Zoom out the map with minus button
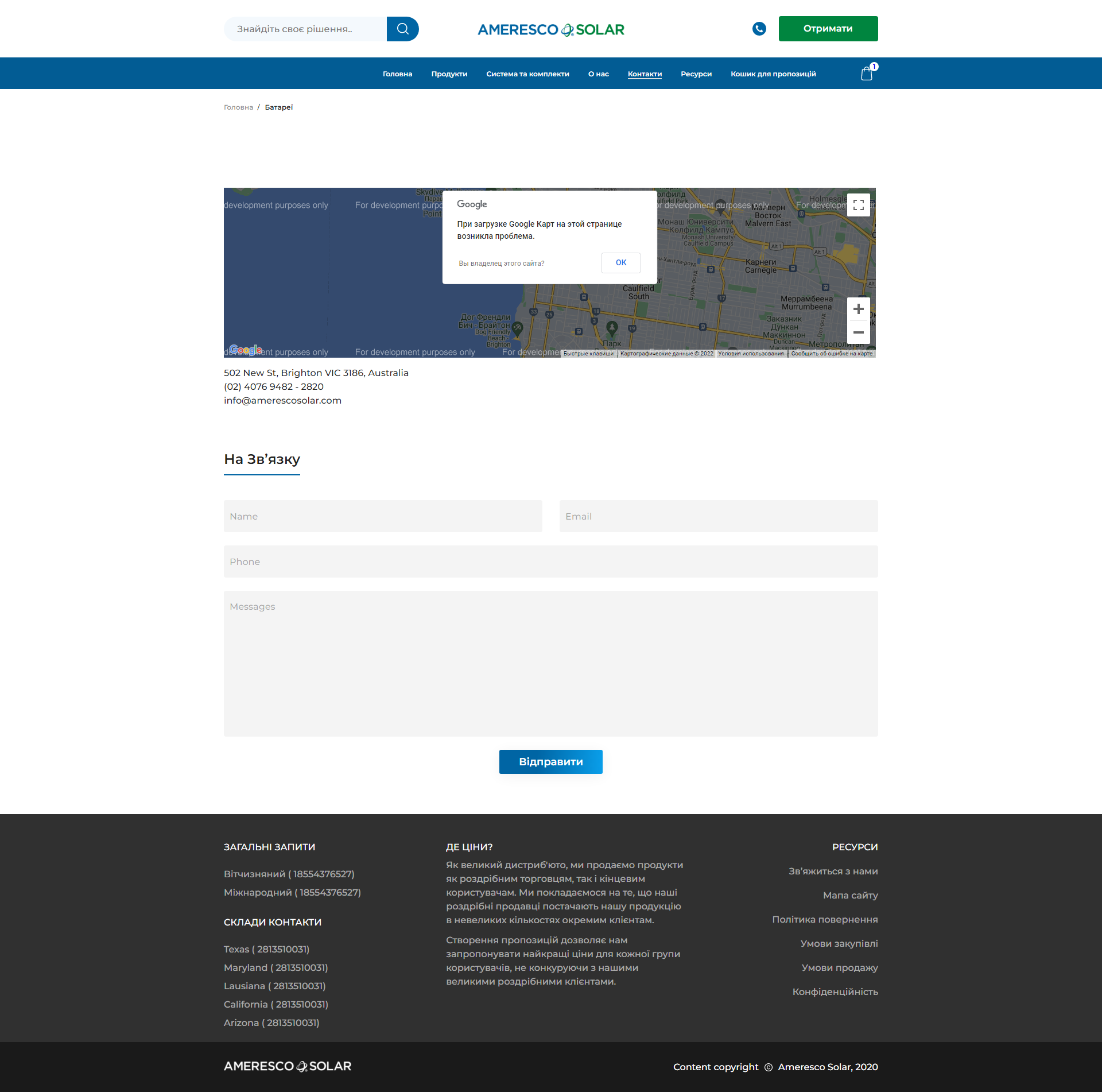The image size is (1102, 1092). 858,332
